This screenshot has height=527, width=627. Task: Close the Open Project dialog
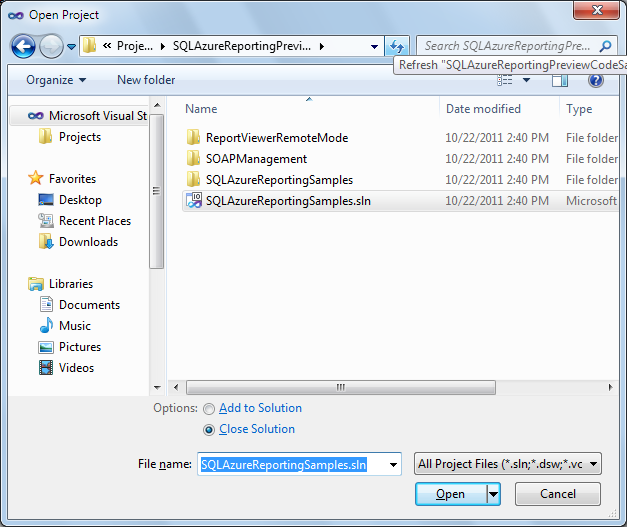click(x=597, y=10)
